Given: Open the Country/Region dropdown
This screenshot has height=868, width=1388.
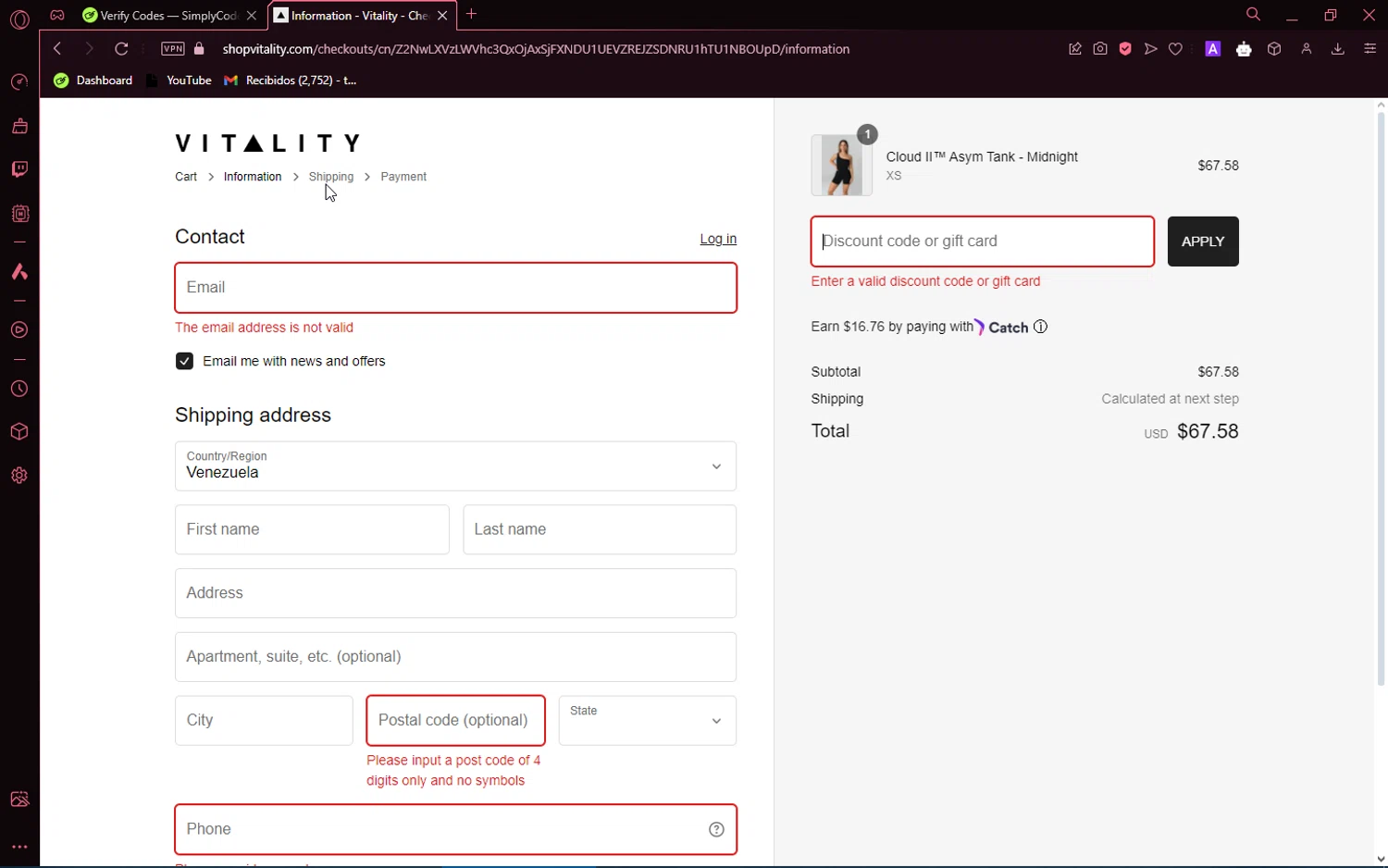Looking at the screenshot, I should 455,466.
